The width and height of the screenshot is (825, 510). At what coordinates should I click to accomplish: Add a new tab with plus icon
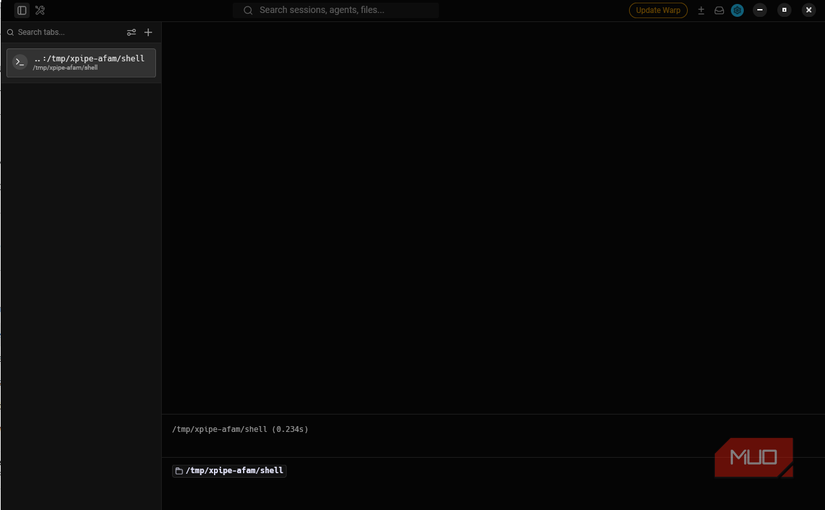click(148, 32)
